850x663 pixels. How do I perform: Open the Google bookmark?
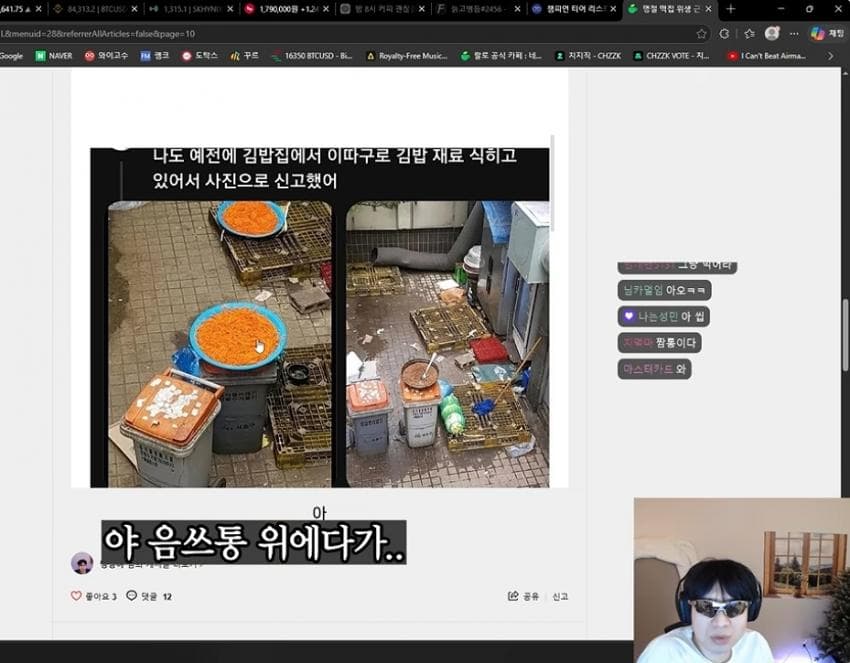coord(11,56)
